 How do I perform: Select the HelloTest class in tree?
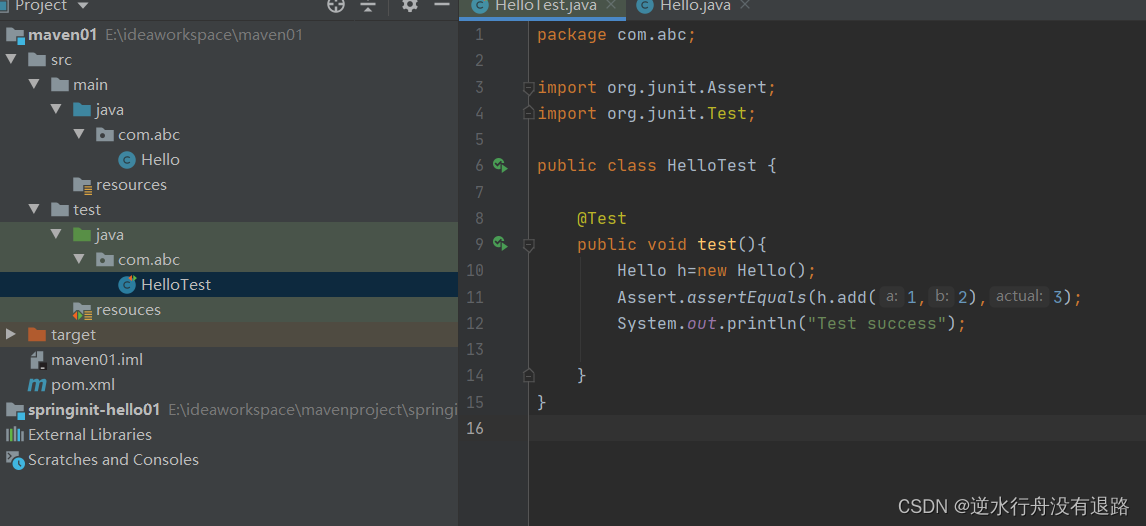coord(176,284)
